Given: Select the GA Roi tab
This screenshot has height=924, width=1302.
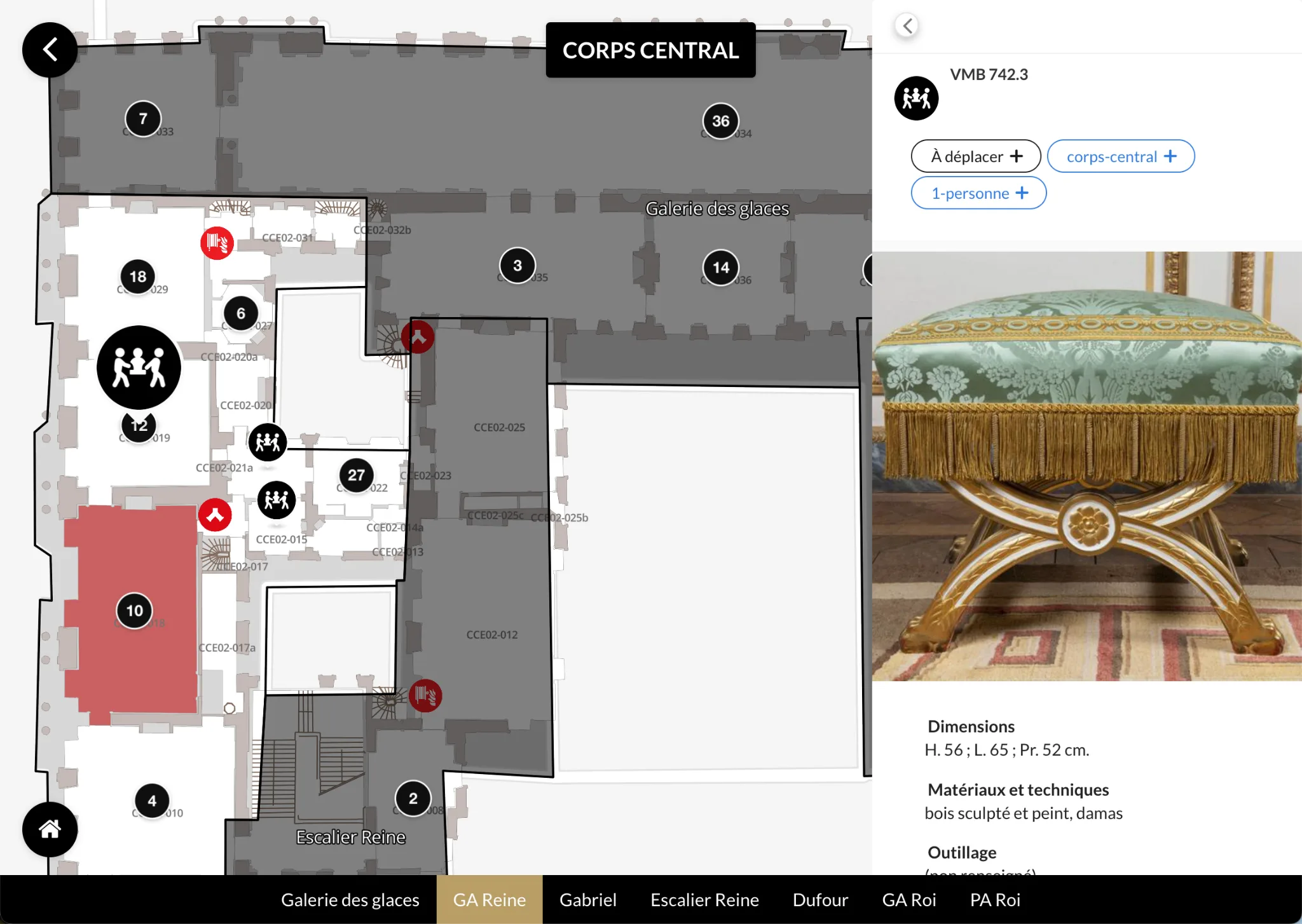Looking at the screenshot, I should (x=909, y=900).
